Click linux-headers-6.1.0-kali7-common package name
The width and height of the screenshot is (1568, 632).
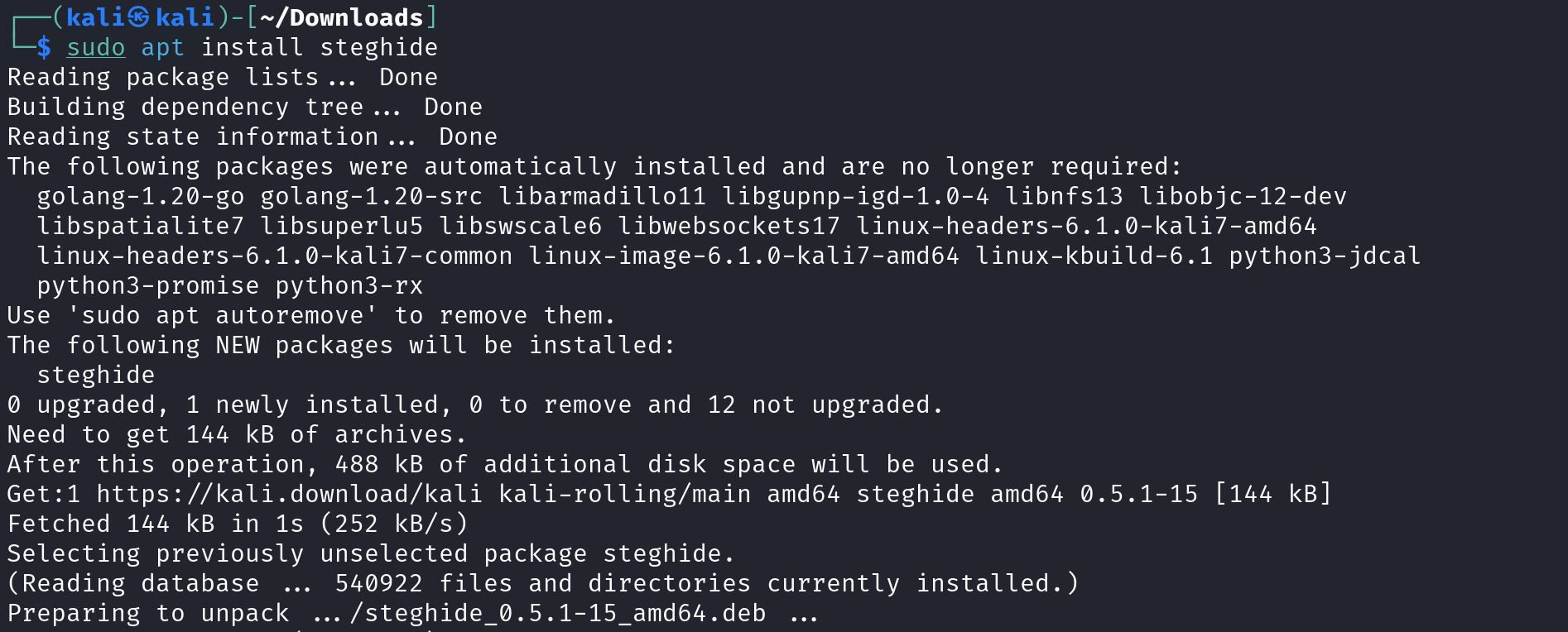pyautogui.click(x=275, y=256)
